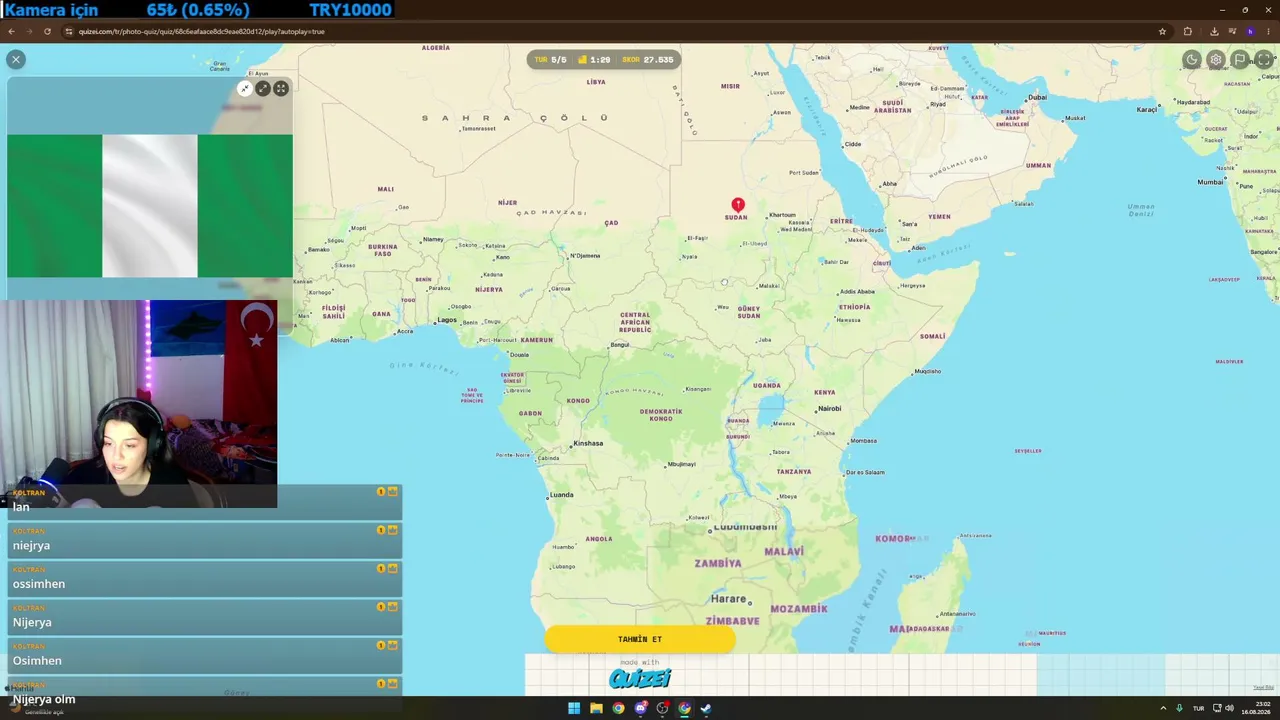This screenshot has width=1280, height=720.
Task: Open the browser extensions menu
Action: (x=1188, y=31)
